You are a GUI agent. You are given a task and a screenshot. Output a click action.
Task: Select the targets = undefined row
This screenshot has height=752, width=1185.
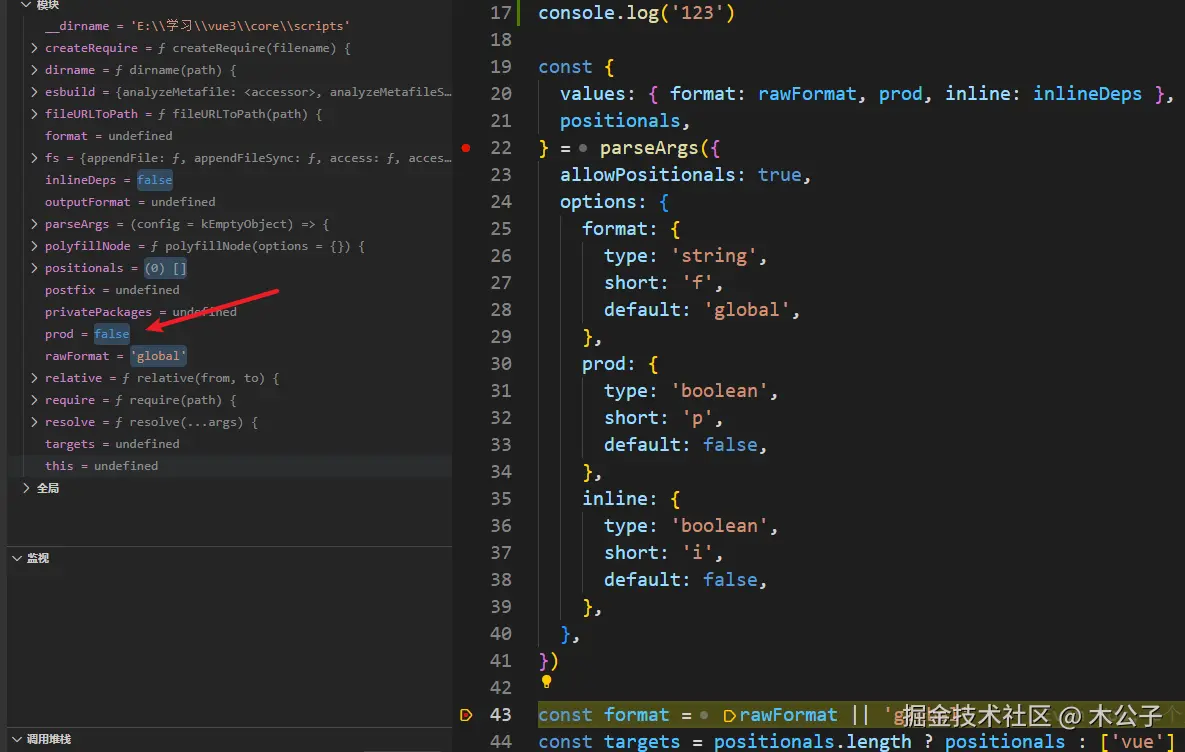point(230,444)
